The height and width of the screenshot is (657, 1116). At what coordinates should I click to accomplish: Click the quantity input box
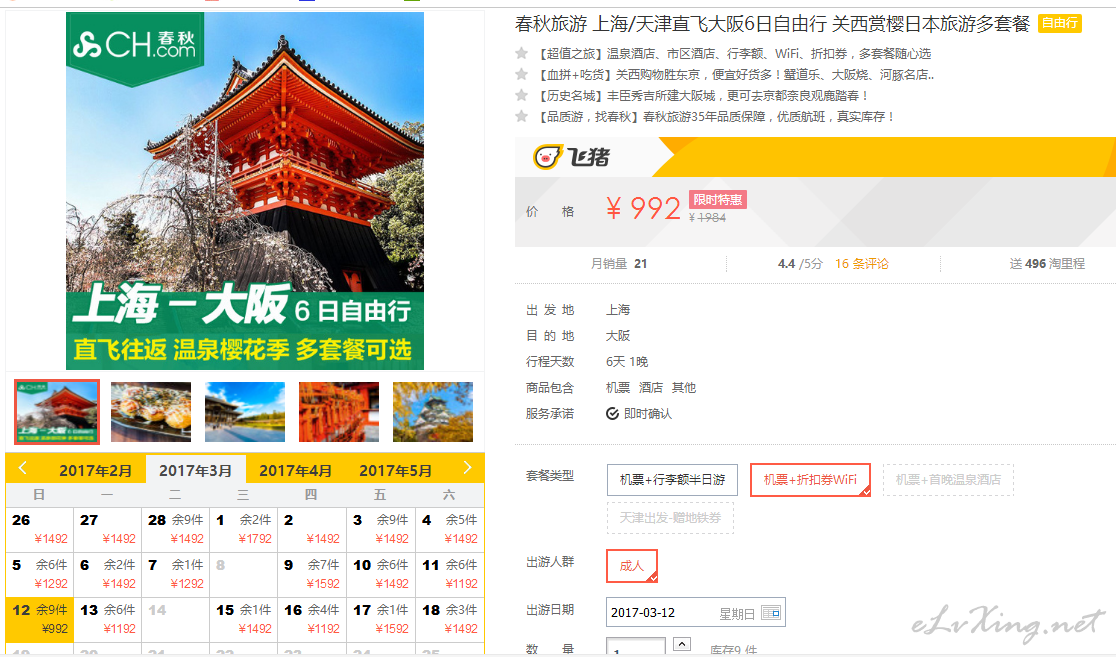[636, 647]
